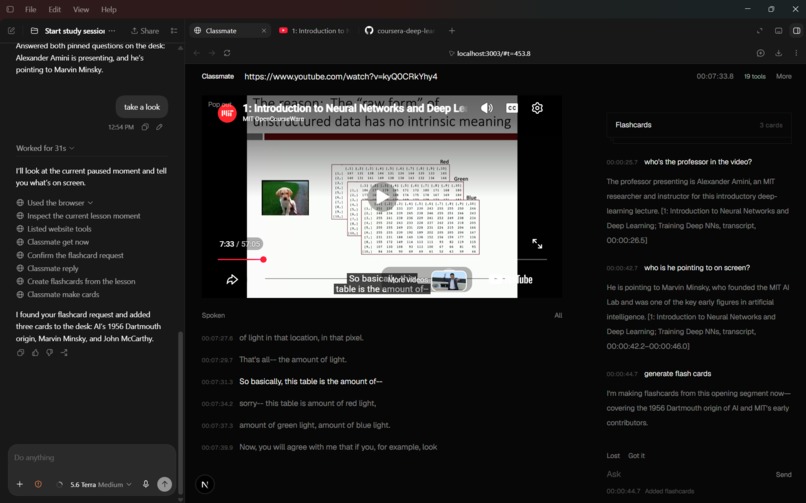Switch to the Classmate browser tab
The width and height of the screenshot is (806, 503).
(x=221, y=31)
